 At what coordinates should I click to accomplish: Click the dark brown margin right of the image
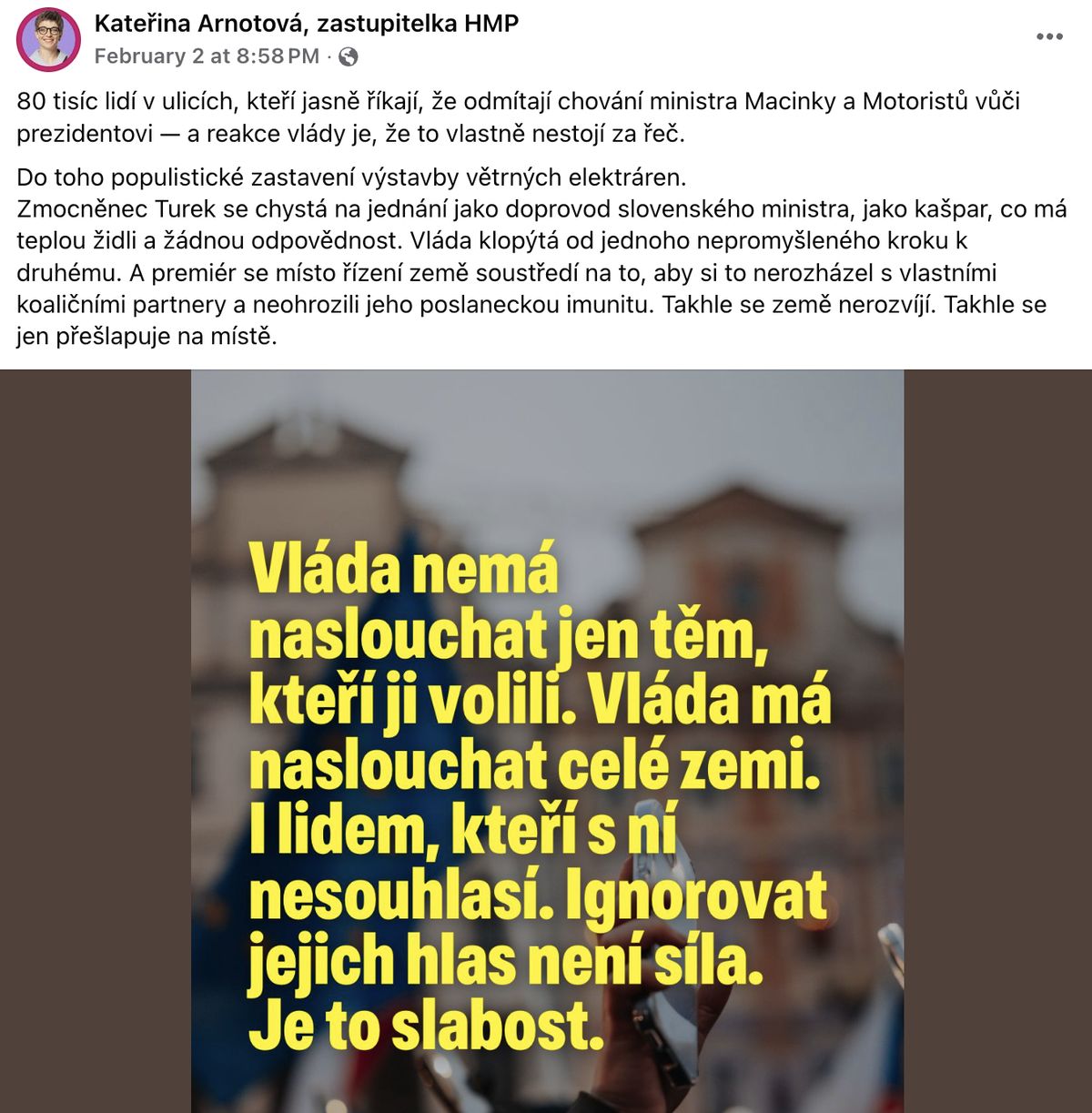click(x=997, y=741)
